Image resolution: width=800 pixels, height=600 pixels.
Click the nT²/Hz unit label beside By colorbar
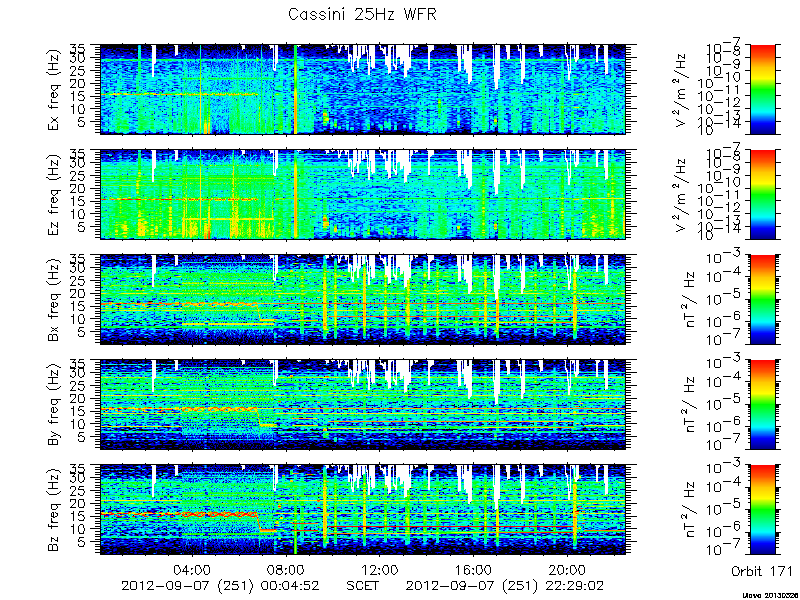[690, 405]
